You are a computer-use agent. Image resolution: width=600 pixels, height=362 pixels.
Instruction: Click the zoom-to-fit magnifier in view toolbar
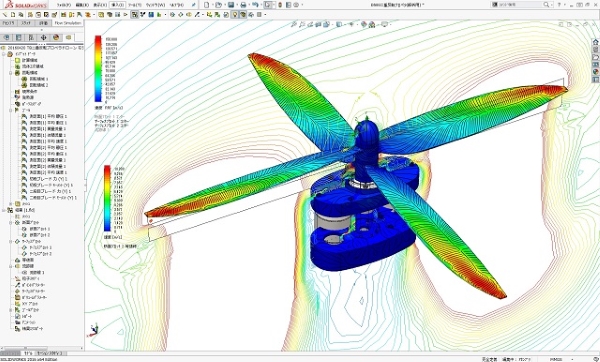click(x=294, y=24)
